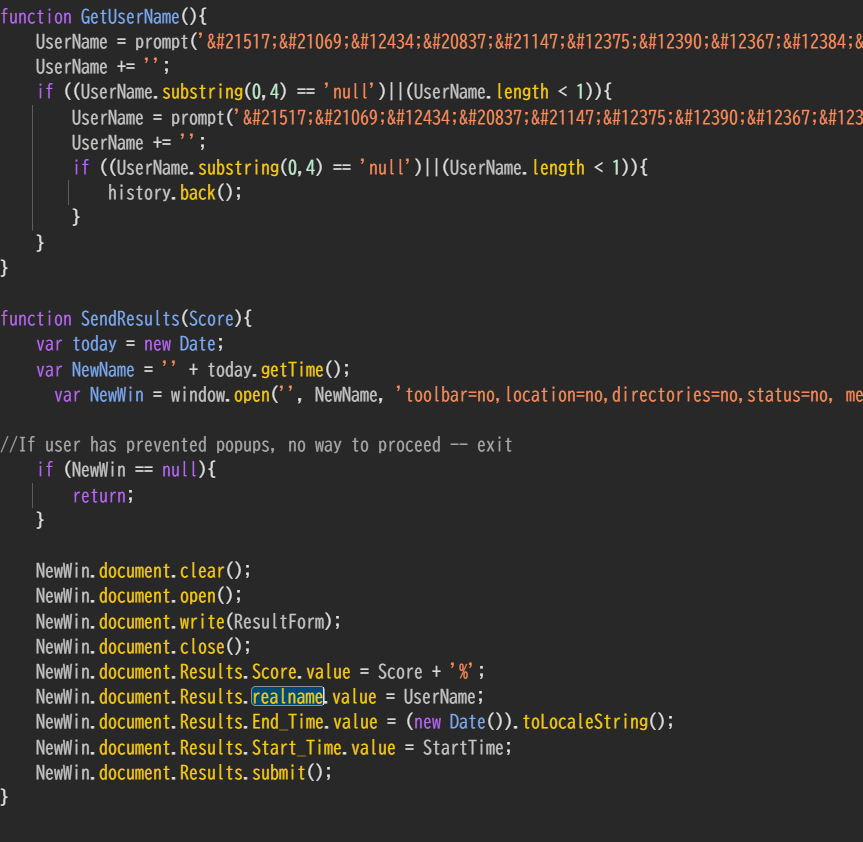Click the history.back() call
Screen dimensions: 863x842
pyautogui.click(x=174, y=193)
